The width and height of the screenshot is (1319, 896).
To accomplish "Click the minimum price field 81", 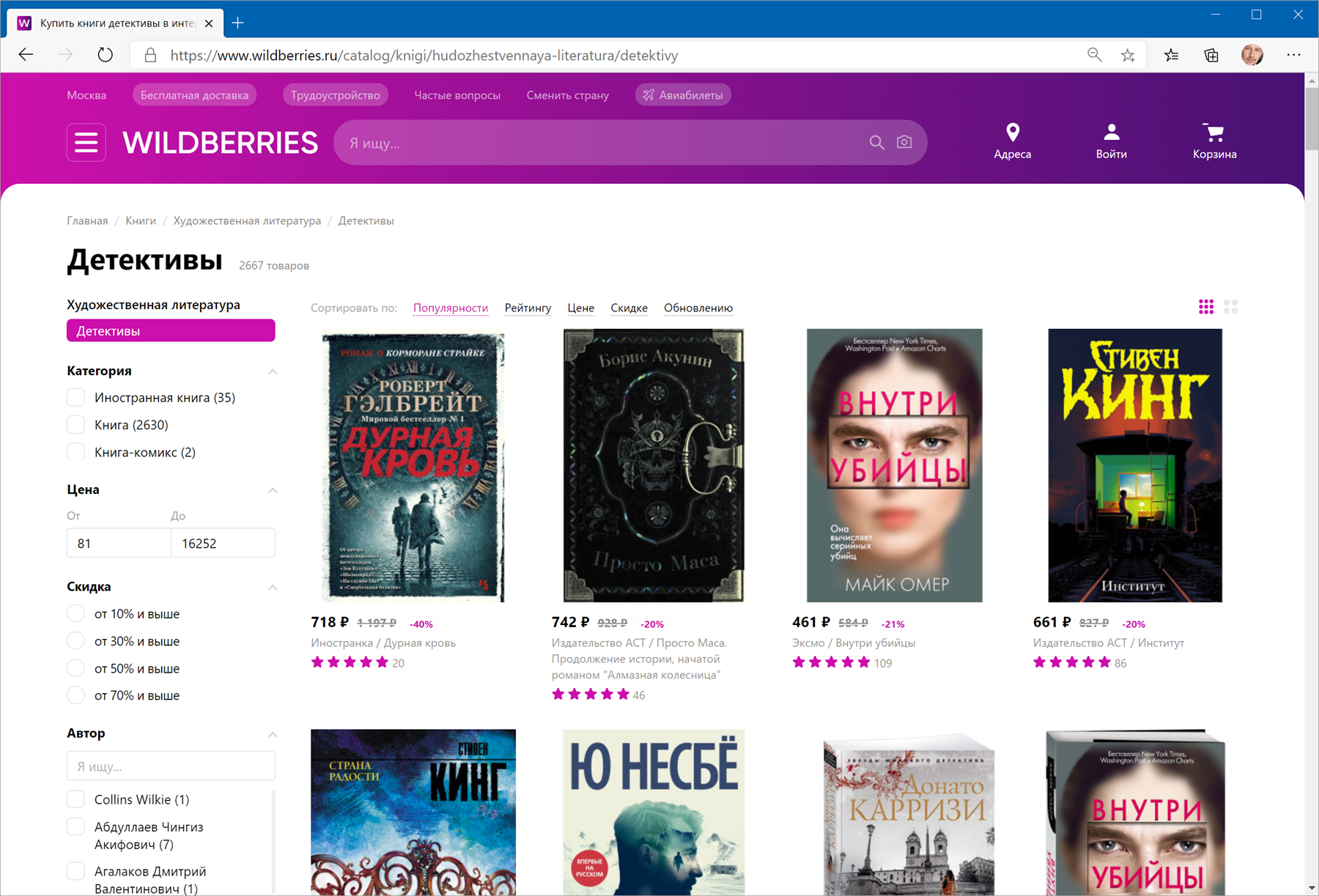I will pos(119,543).
